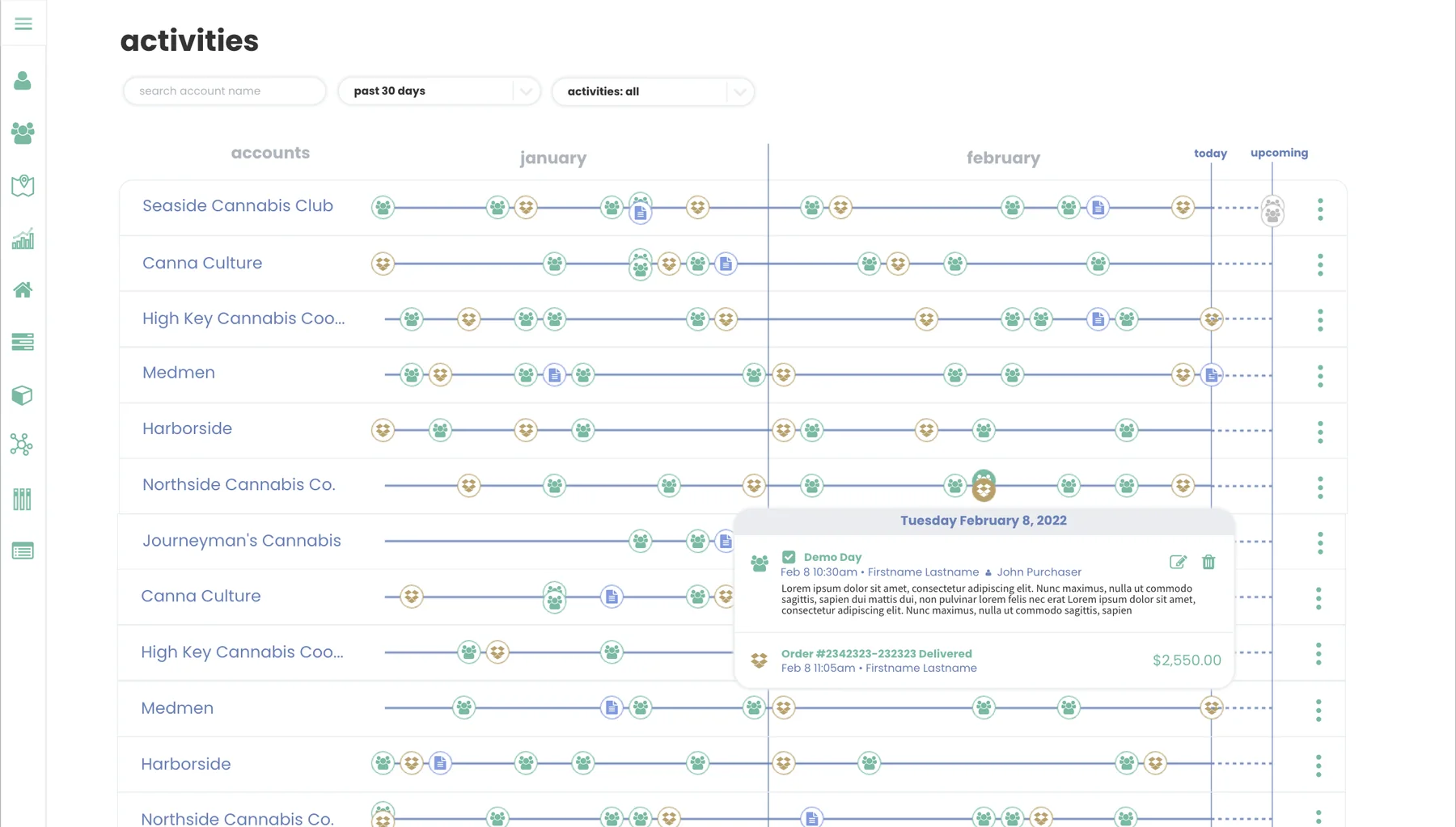This screenshot has height=827, width=1456.
Task: Select Medmen document marker at today line
Action: tap(1211, 375)
